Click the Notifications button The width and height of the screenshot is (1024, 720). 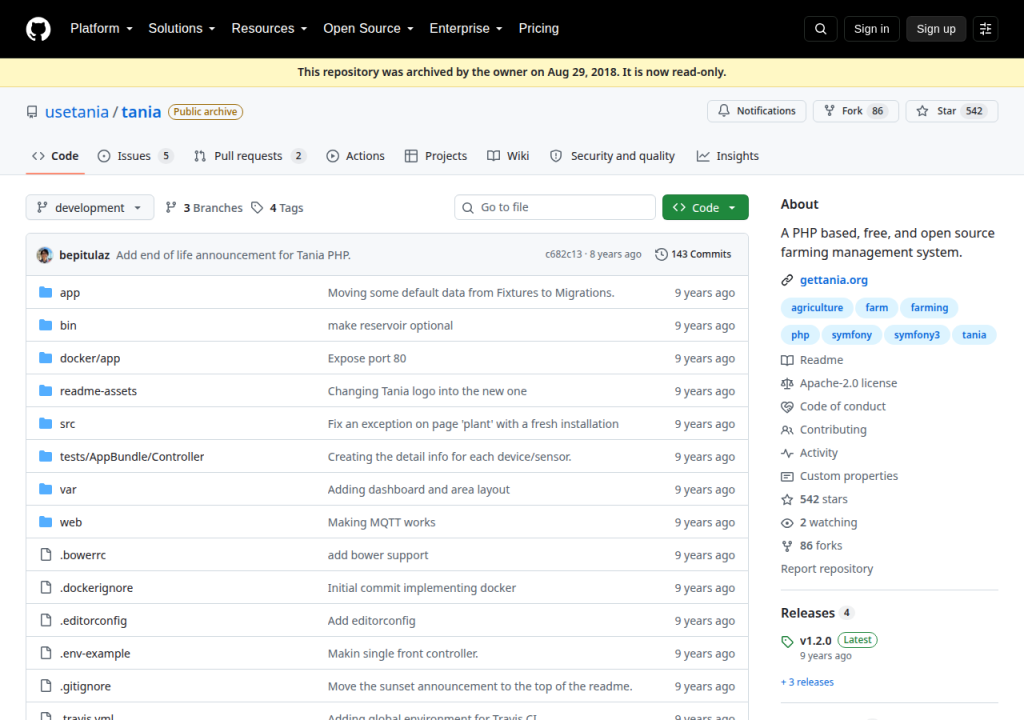(756, 110)
